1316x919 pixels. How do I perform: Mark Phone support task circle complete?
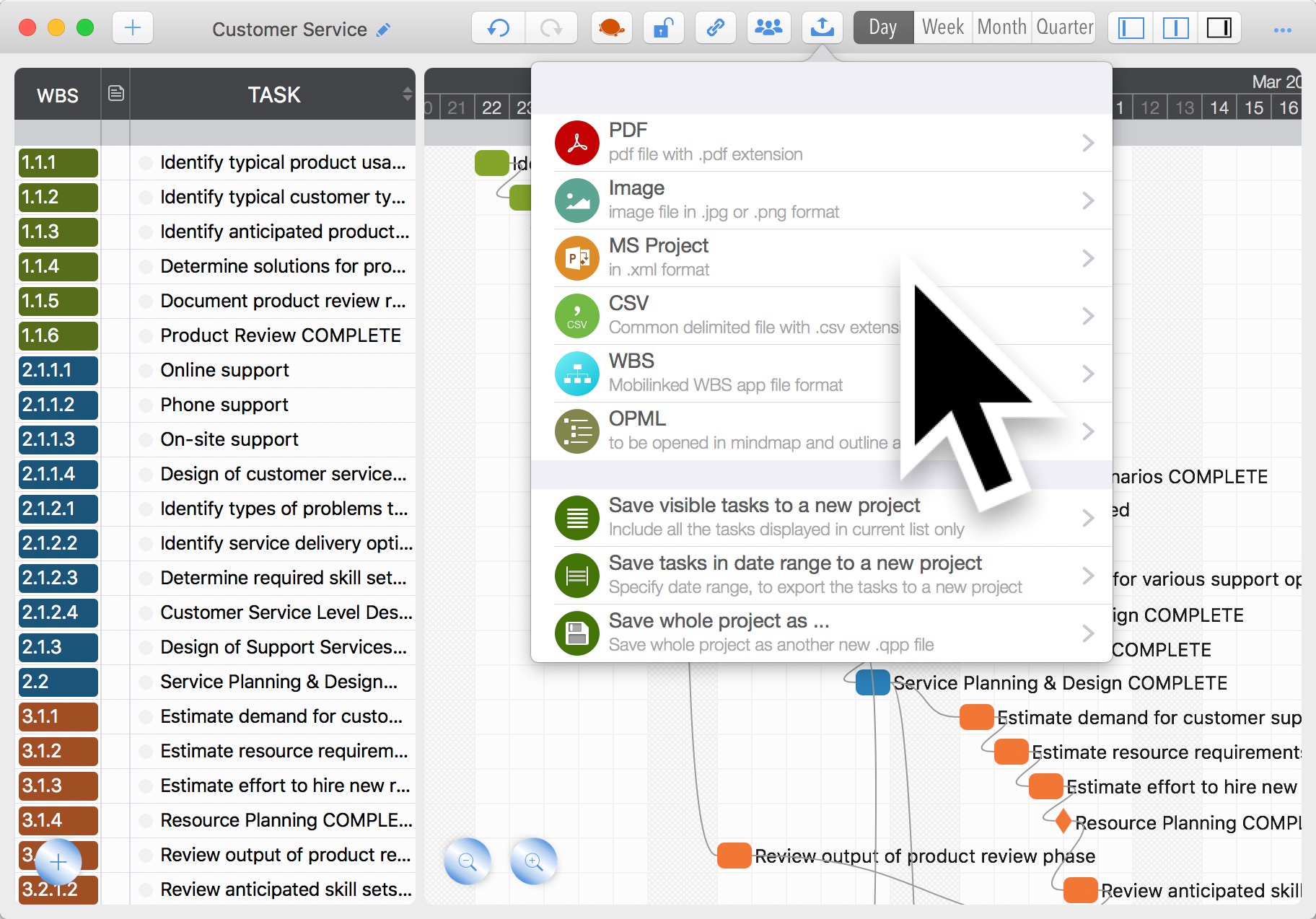146,405
